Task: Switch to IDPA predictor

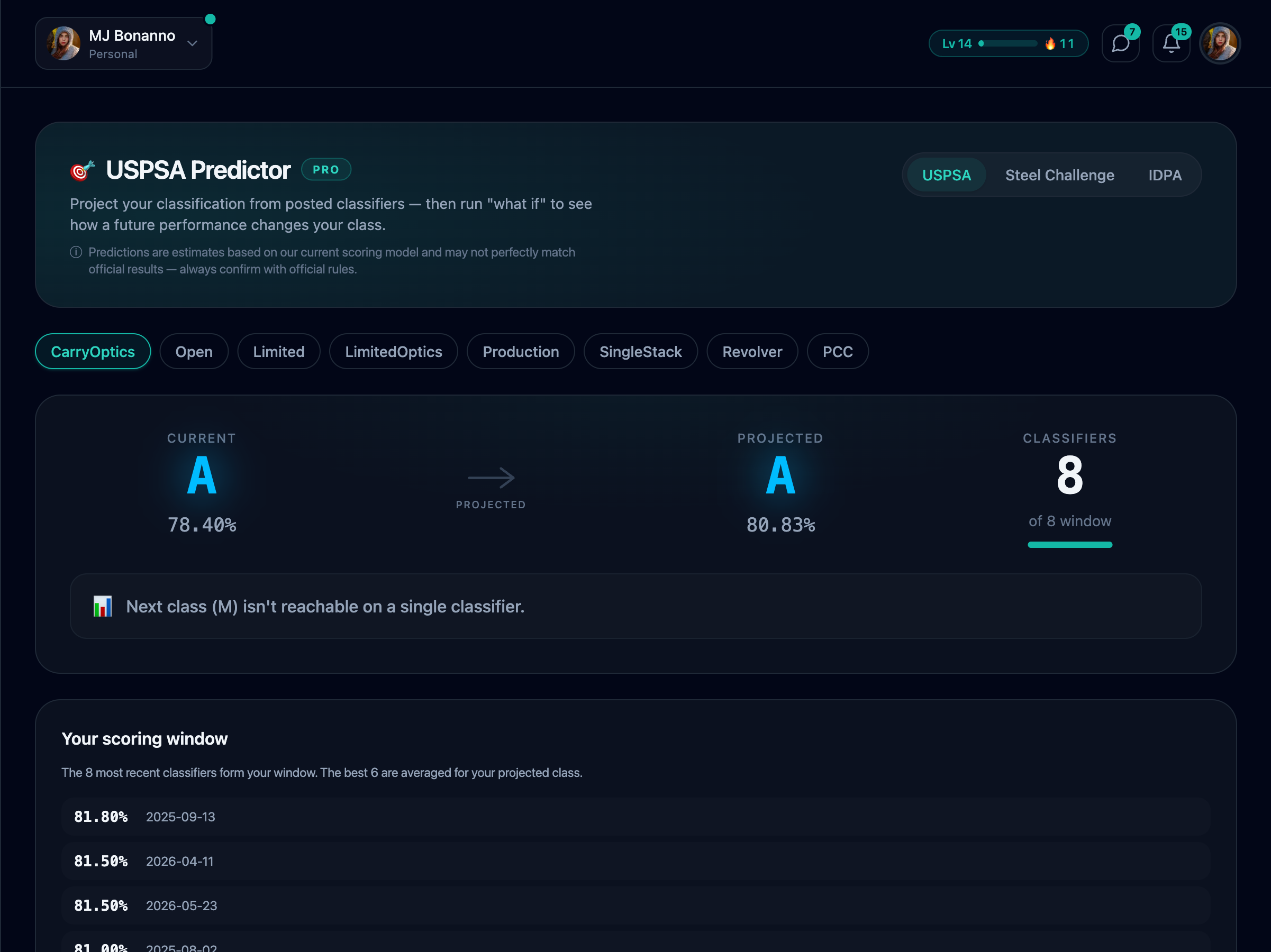Action: point(1165,175)
